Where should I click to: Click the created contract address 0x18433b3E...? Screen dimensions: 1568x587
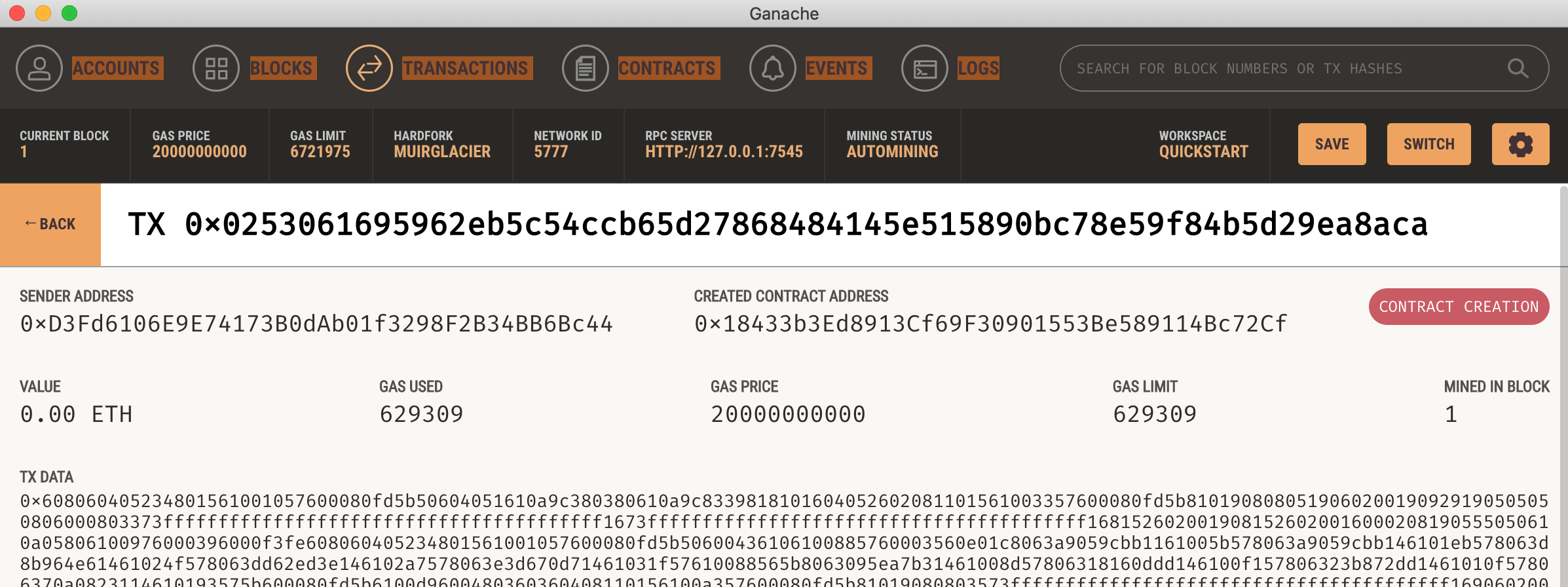coord(990,324)
